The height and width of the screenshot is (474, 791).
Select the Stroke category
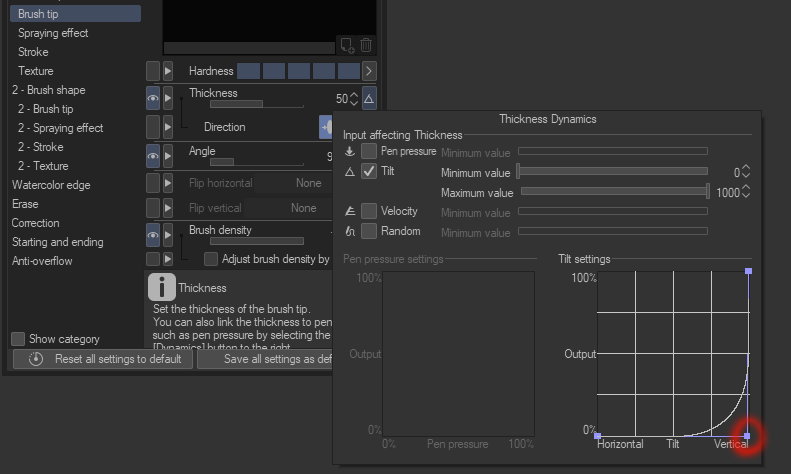tap(33, 52)
